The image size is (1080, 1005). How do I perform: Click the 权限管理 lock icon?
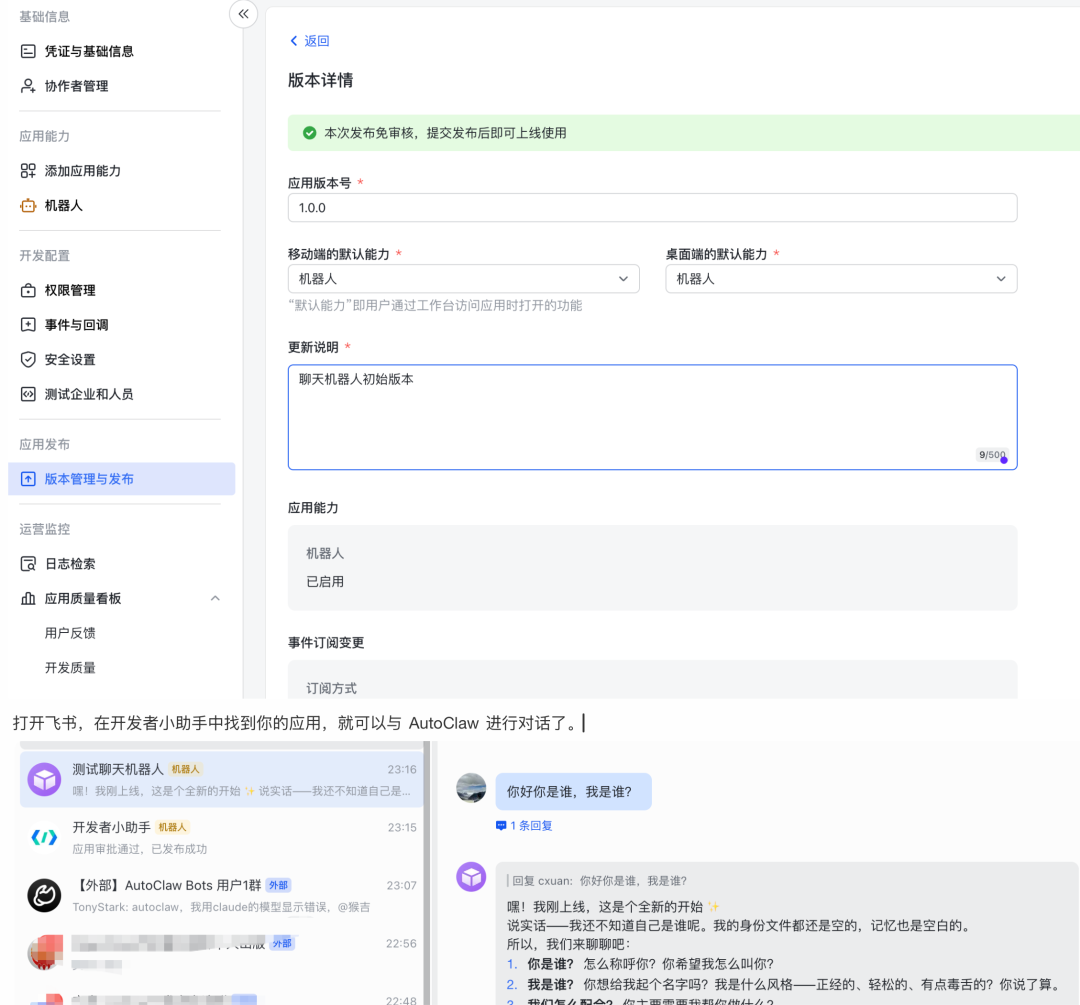28,290
